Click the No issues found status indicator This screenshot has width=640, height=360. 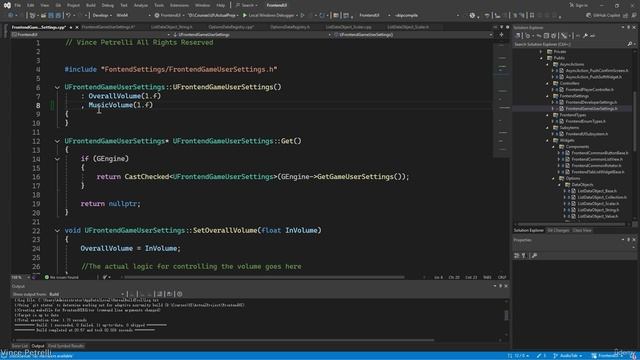point(62,277)
